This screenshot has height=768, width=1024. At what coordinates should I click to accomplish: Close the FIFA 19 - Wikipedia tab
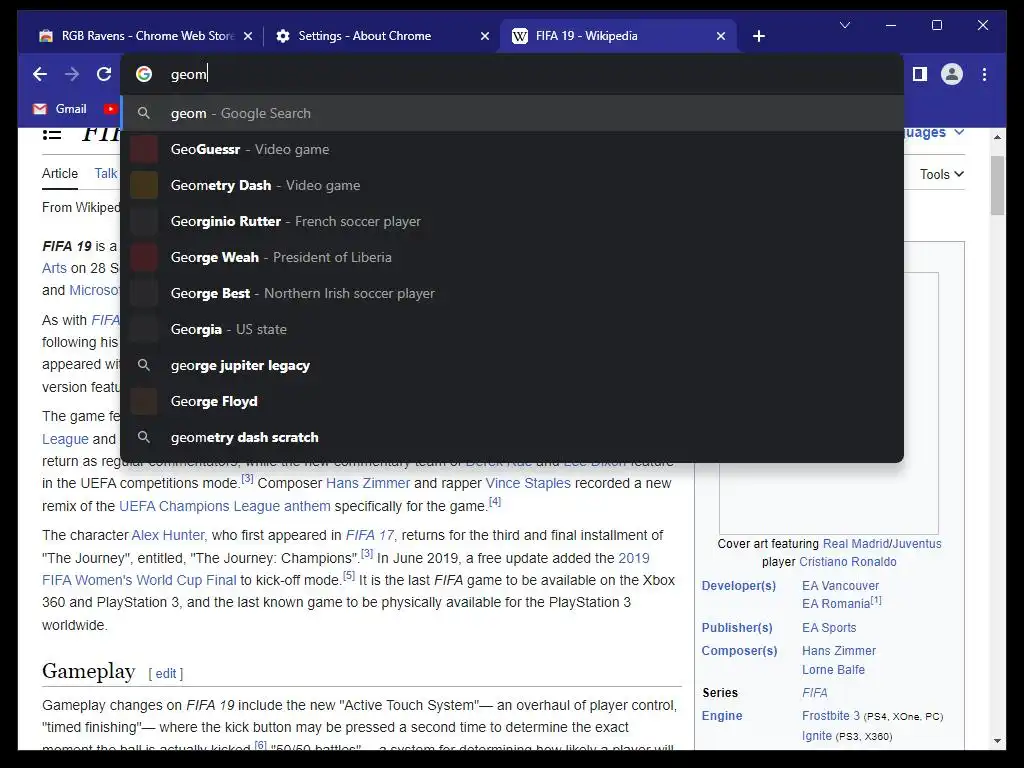pyautogui.click(x=721, y=36)
